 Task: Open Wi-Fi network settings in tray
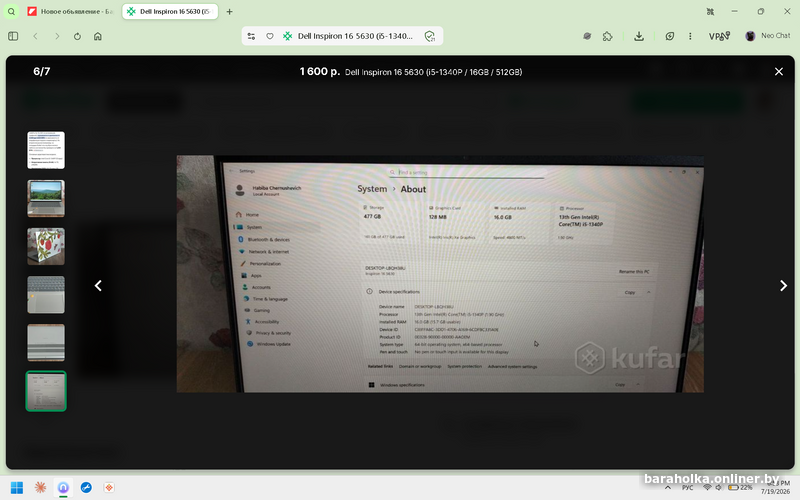point(707,488)
